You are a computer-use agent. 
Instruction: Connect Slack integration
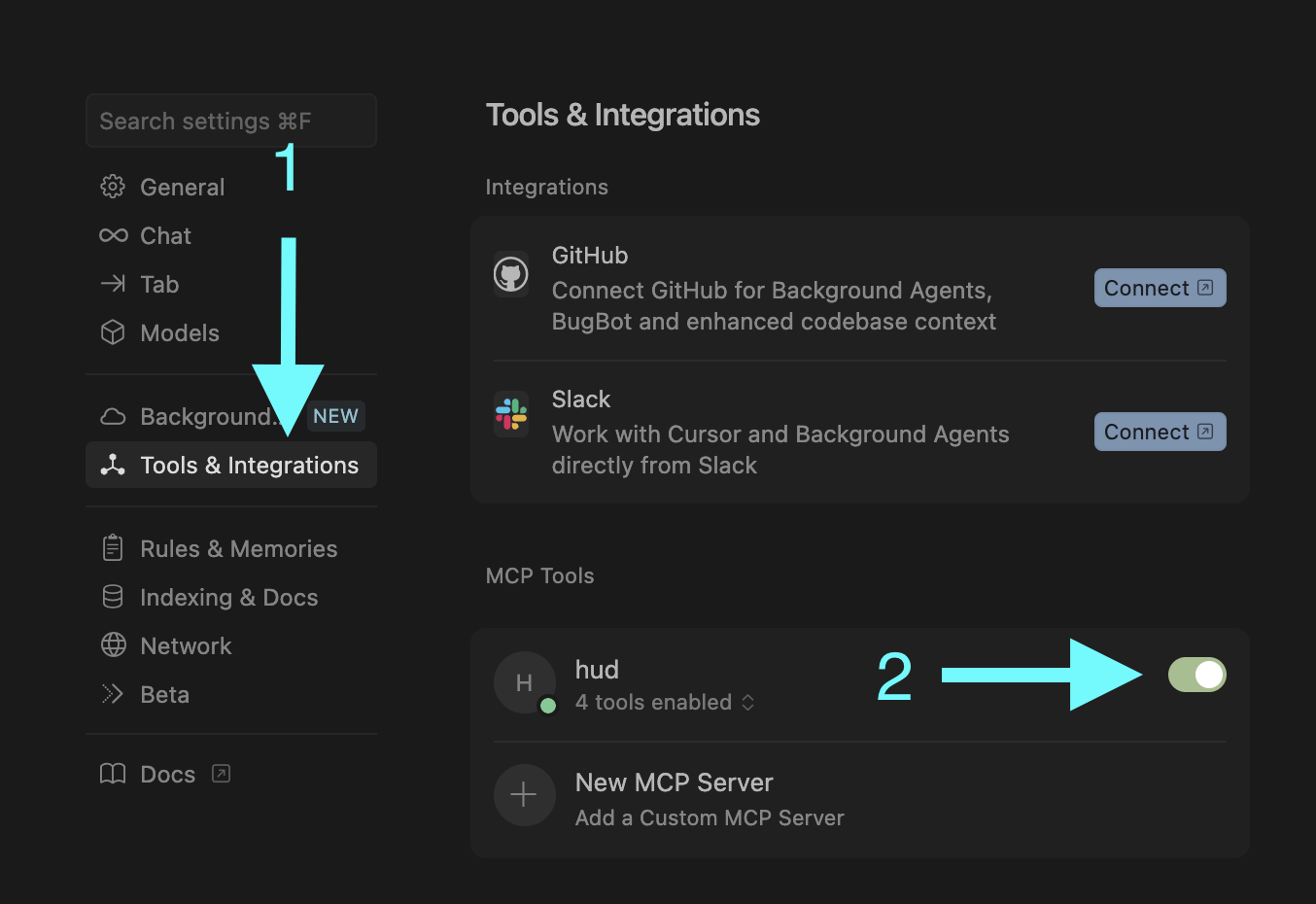tap(1160, 432)
